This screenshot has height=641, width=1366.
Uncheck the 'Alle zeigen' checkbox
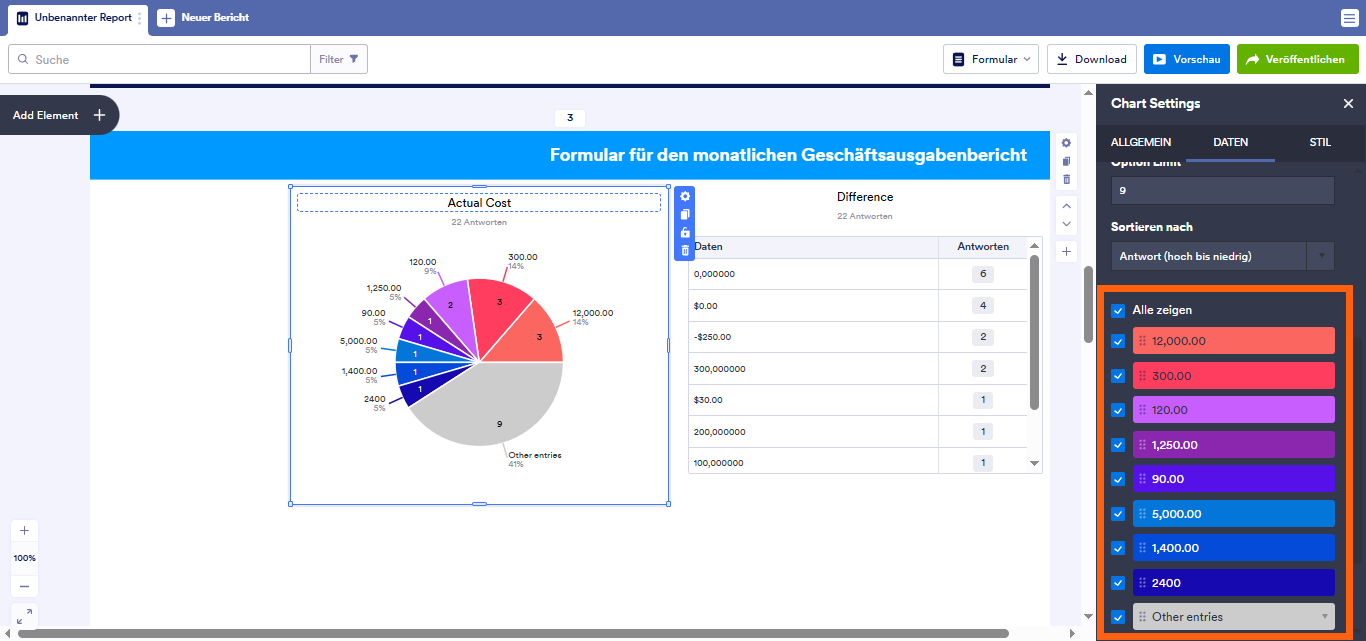pos(1117,310)
